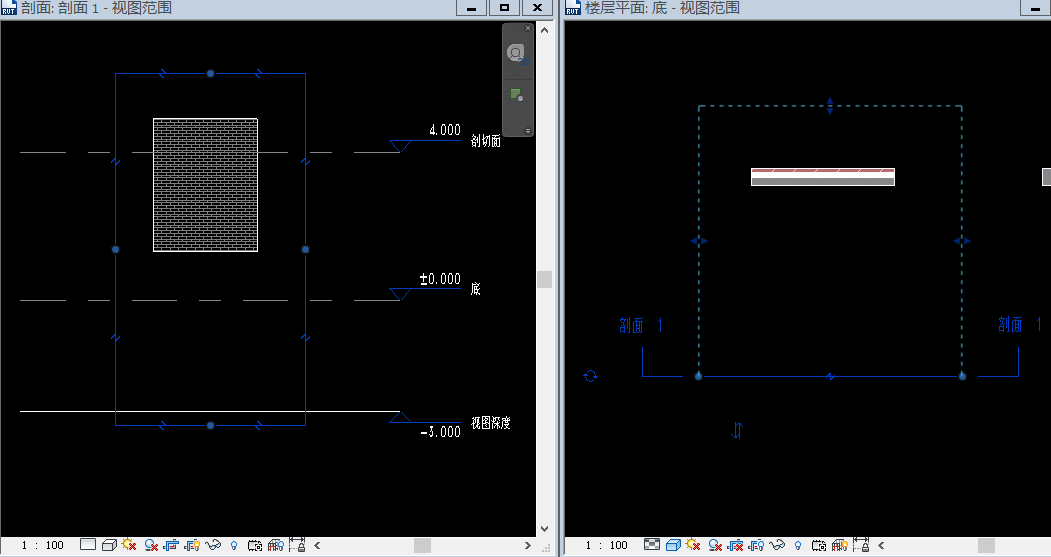Screen dimensions: 1051x557
Task: Reveal hidden elements bulb in section view
Action: [x=234, y=546]
